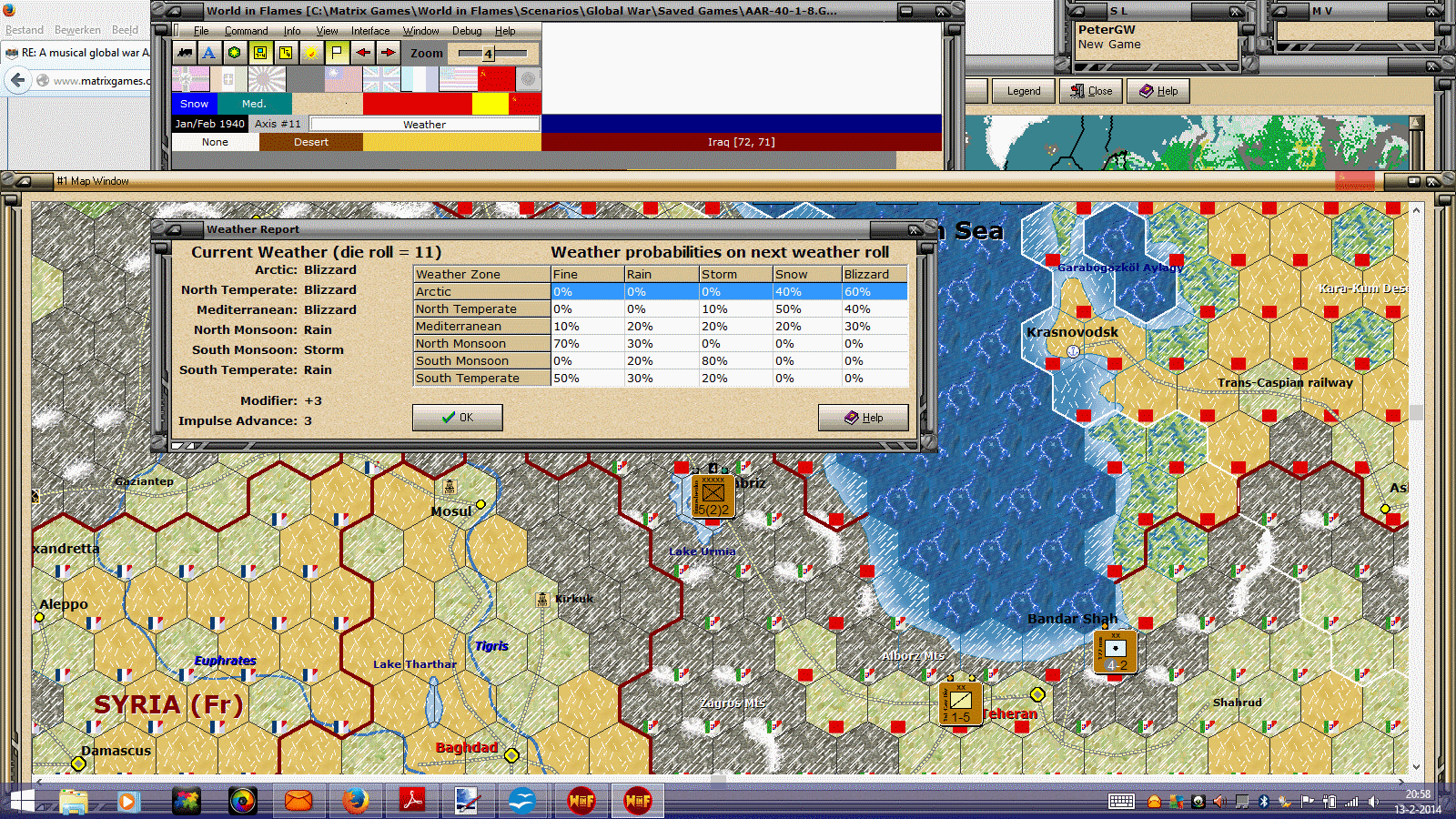
Task: Select the Nationalist China flag
Action: (343, 79)
